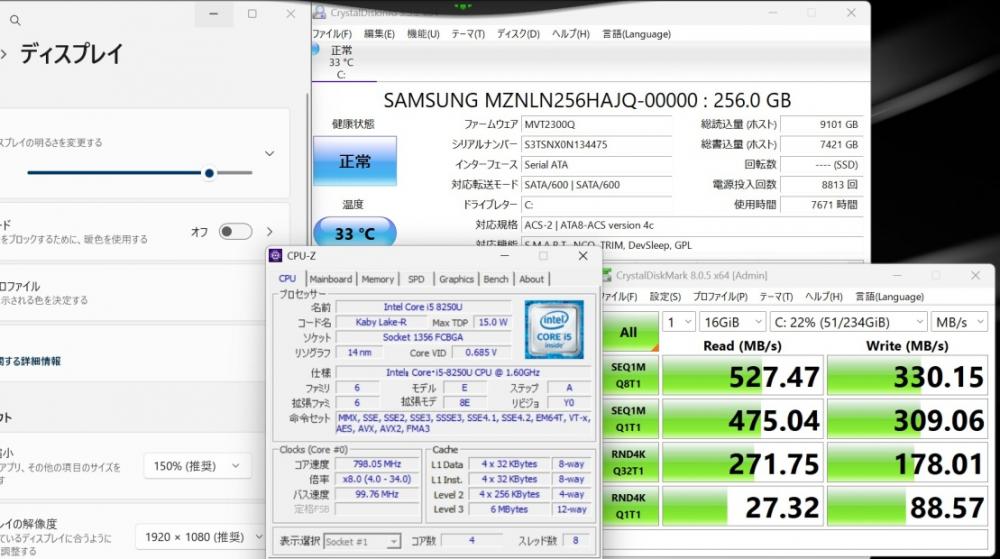Switch to the Graphics tab in CPU-Z
1000x559 pixels.
coord(457,279)
